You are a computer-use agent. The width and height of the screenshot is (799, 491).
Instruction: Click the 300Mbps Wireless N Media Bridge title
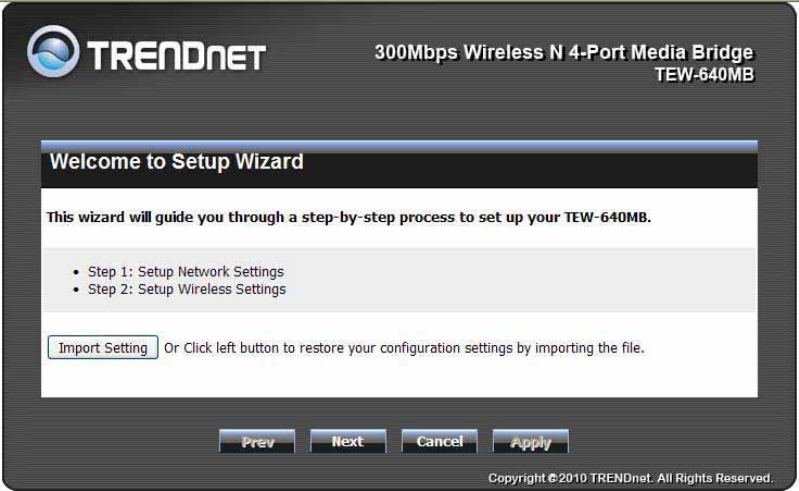click(564, 52)
